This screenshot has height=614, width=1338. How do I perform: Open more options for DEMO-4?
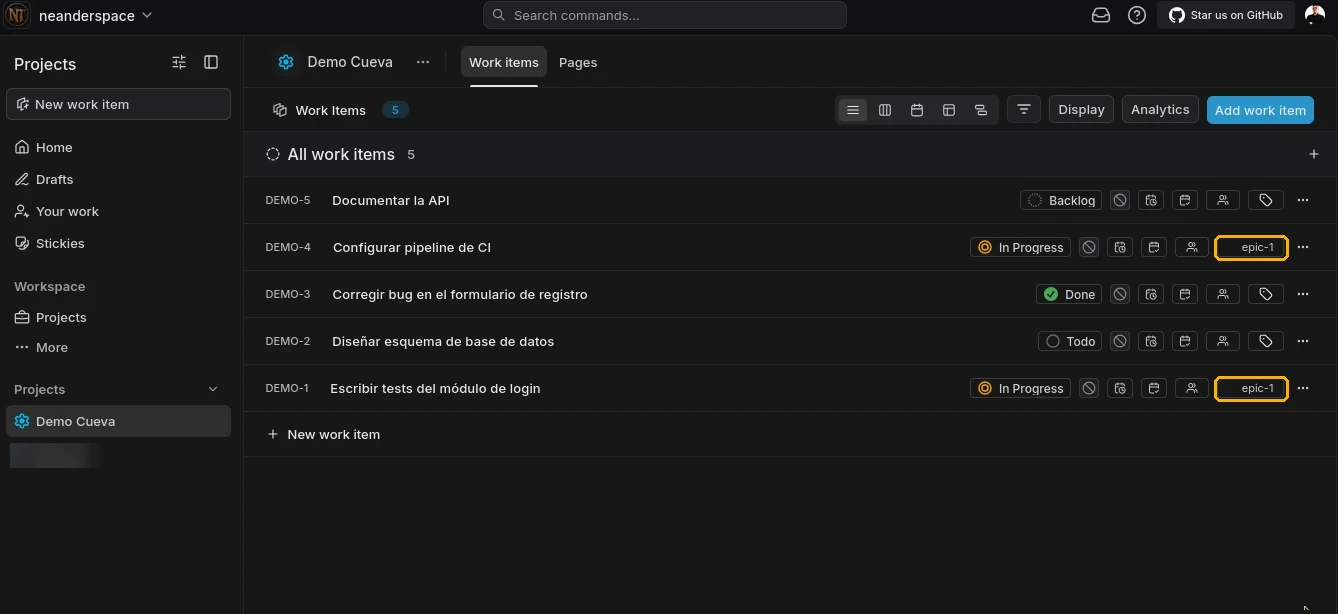1303,247
